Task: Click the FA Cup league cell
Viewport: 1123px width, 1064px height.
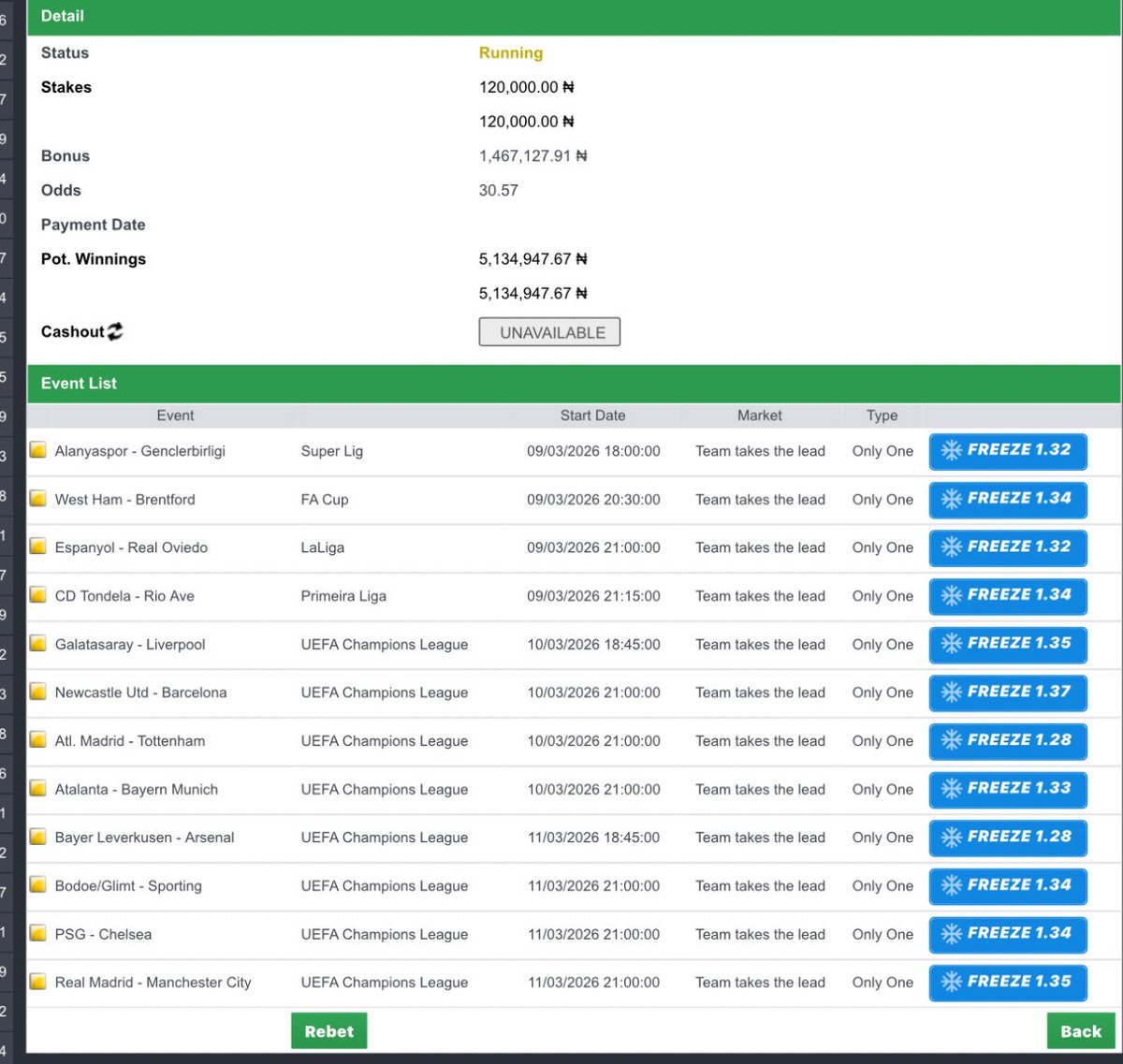Action: pos(325,500)
